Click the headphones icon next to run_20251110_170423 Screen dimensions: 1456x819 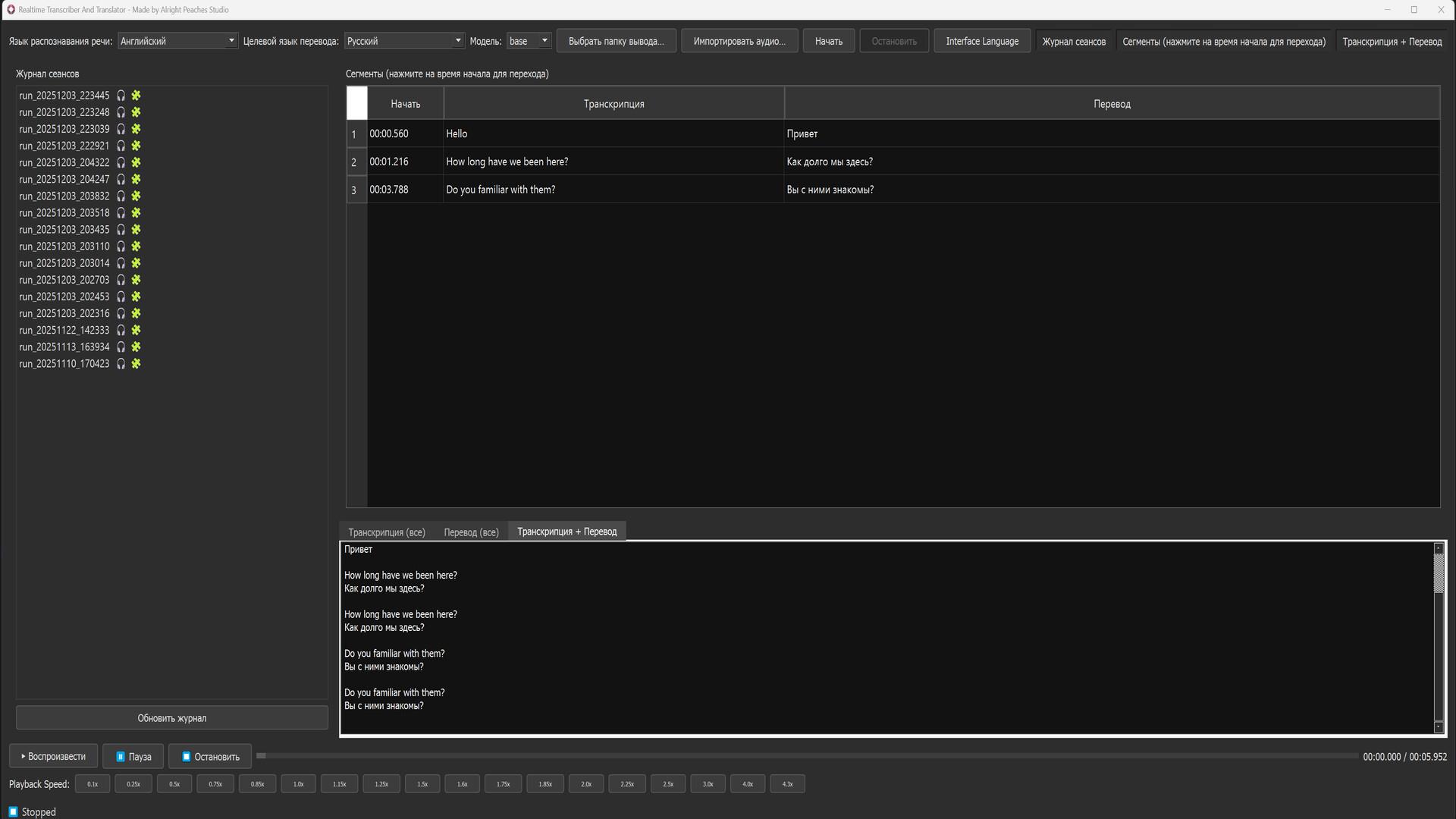click(x=121, y=364)
